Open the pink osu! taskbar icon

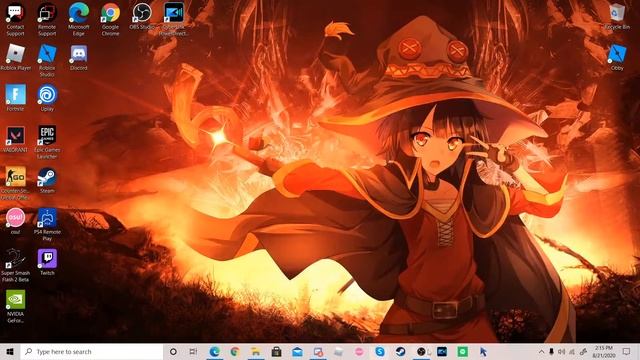tap(359, 351)
